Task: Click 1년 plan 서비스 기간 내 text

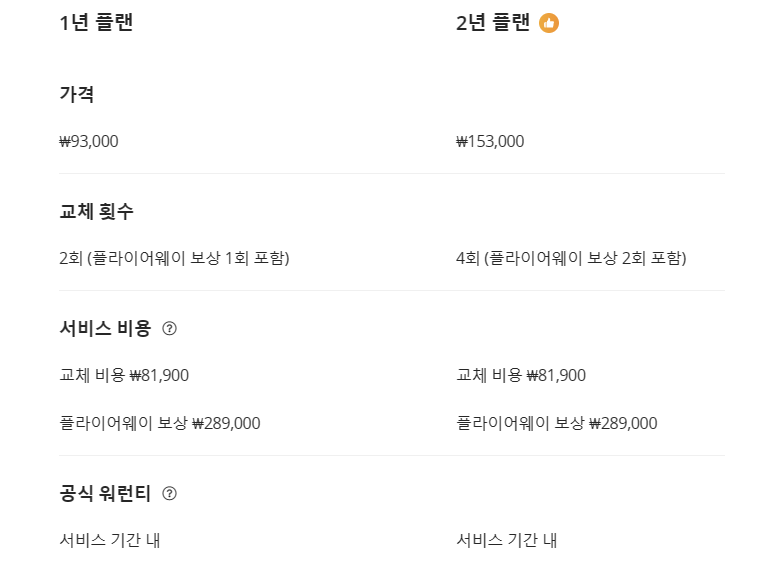Action: (x=110, y=540)
